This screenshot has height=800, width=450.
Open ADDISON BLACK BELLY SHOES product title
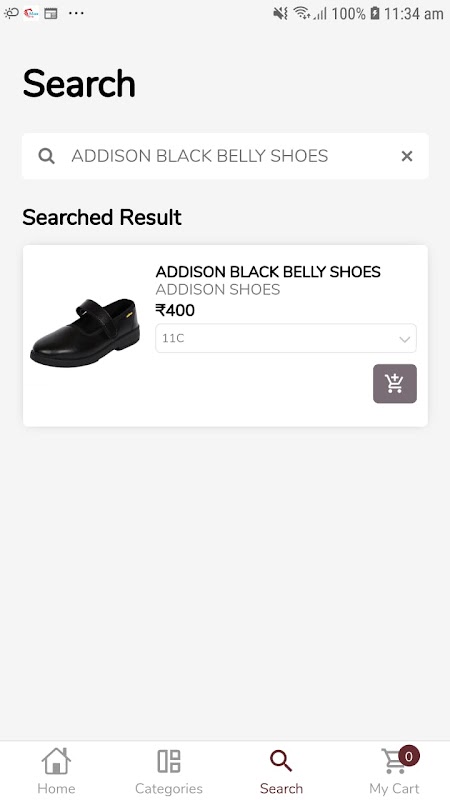click(268, 272)
